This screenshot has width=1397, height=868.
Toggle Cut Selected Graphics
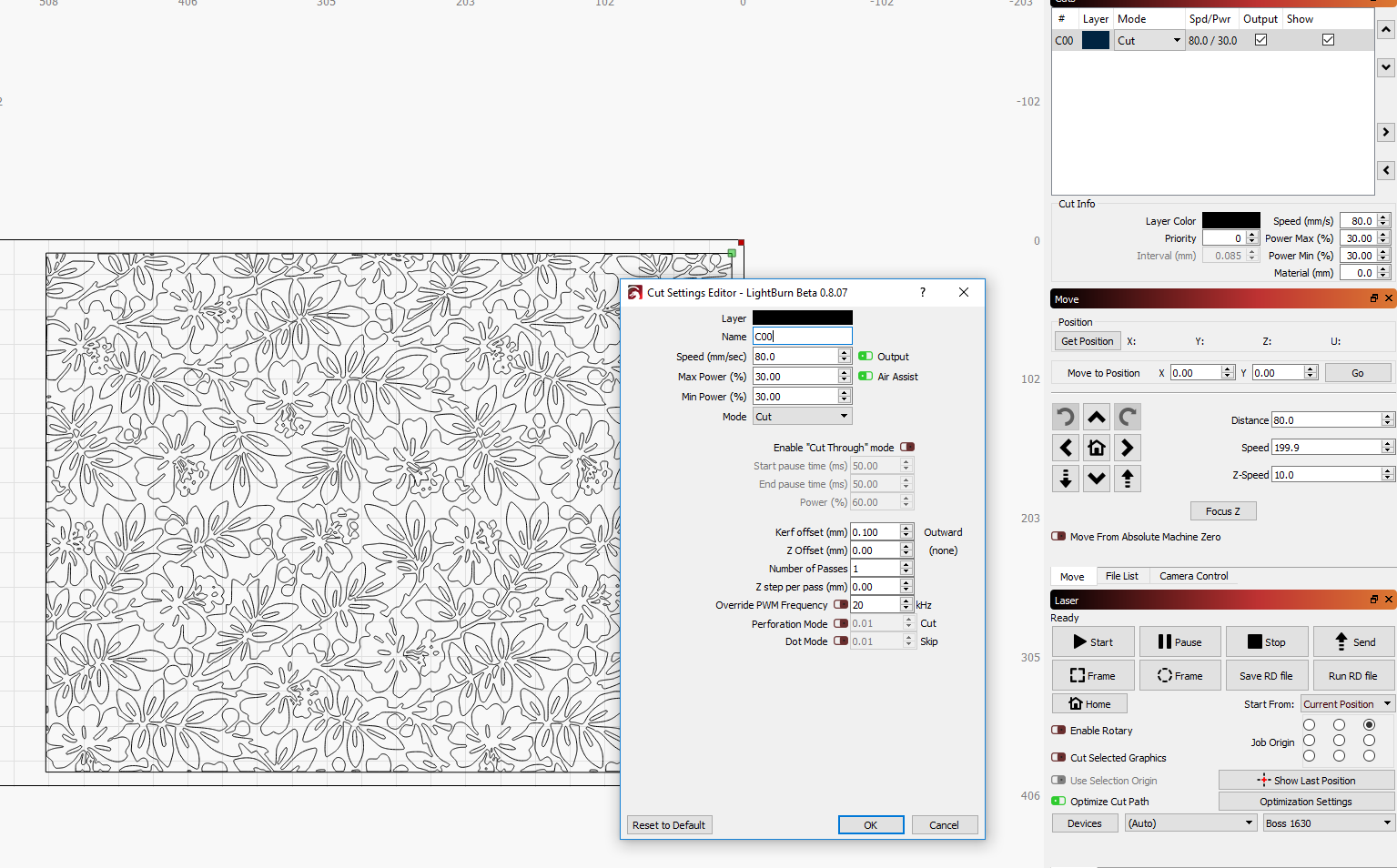coord(1058,757)
